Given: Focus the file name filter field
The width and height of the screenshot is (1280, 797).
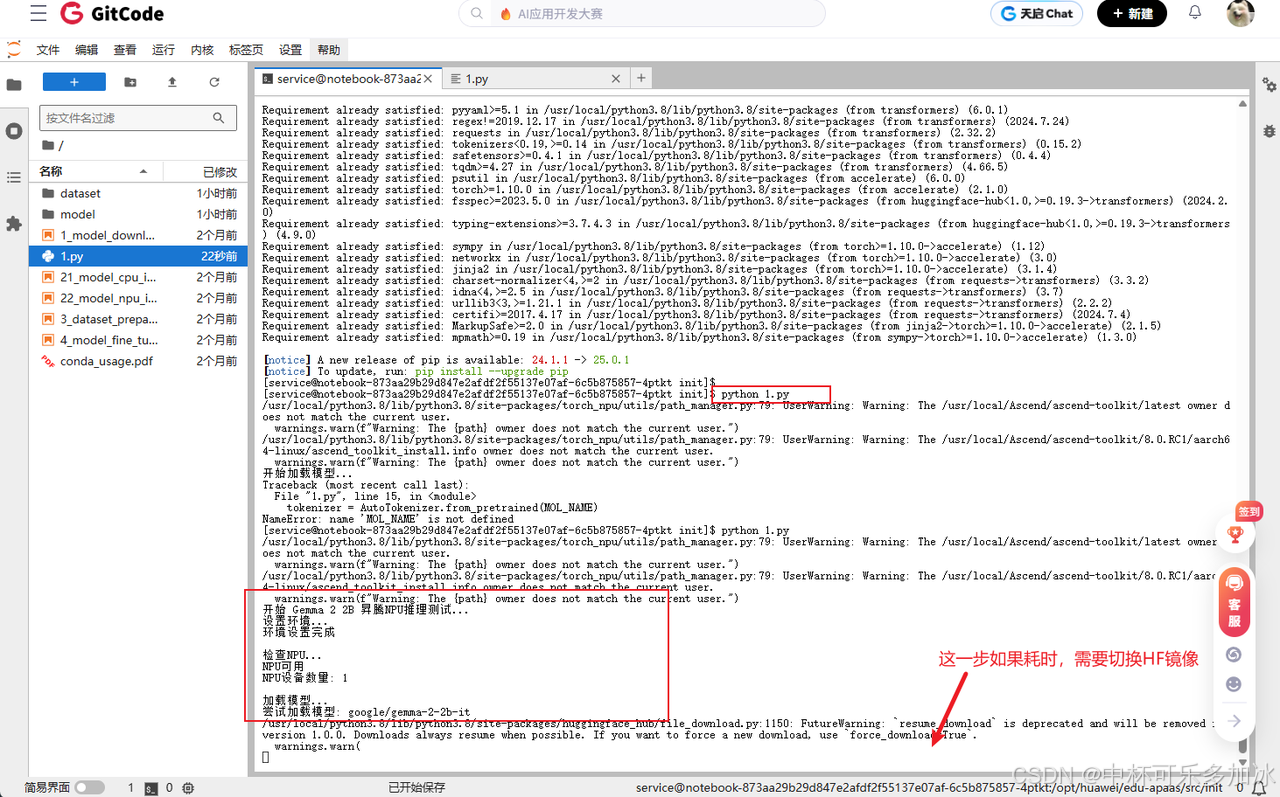Looking at the screenshot, I should click(x=138, y=118).
